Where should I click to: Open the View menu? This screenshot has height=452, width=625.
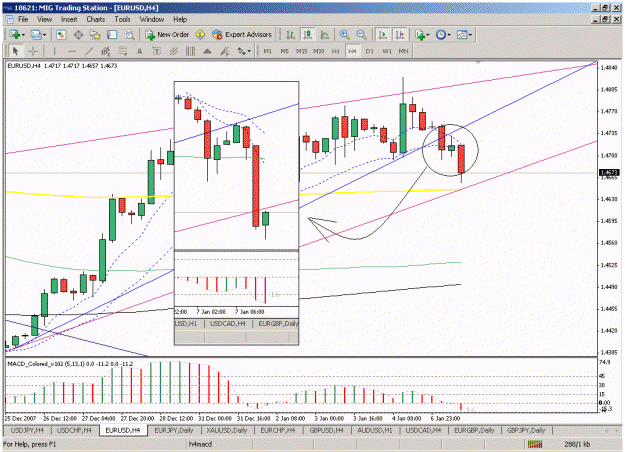pyautogui.click(x=45, y=19)
